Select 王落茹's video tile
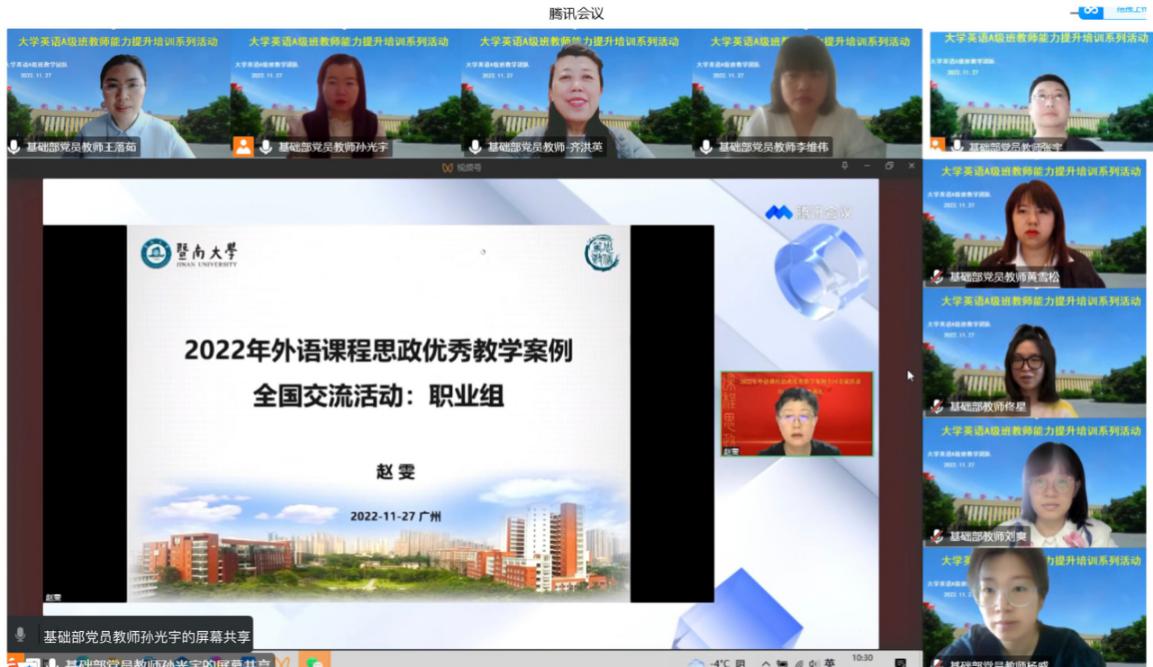Screen dimensions: 1153x667 [118, 93]
